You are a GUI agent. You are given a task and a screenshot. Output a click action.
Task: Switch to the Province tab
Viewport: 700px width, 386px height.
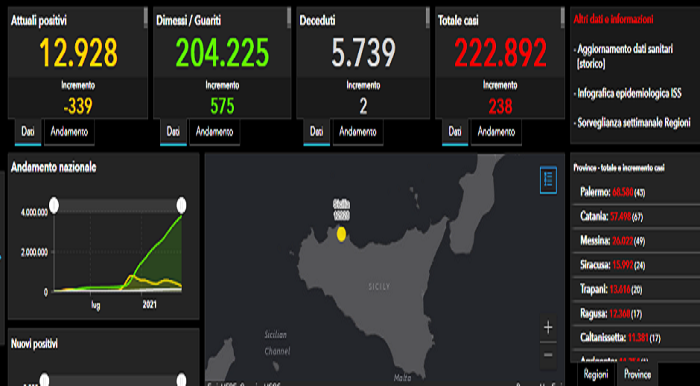(x=638, y=374)
